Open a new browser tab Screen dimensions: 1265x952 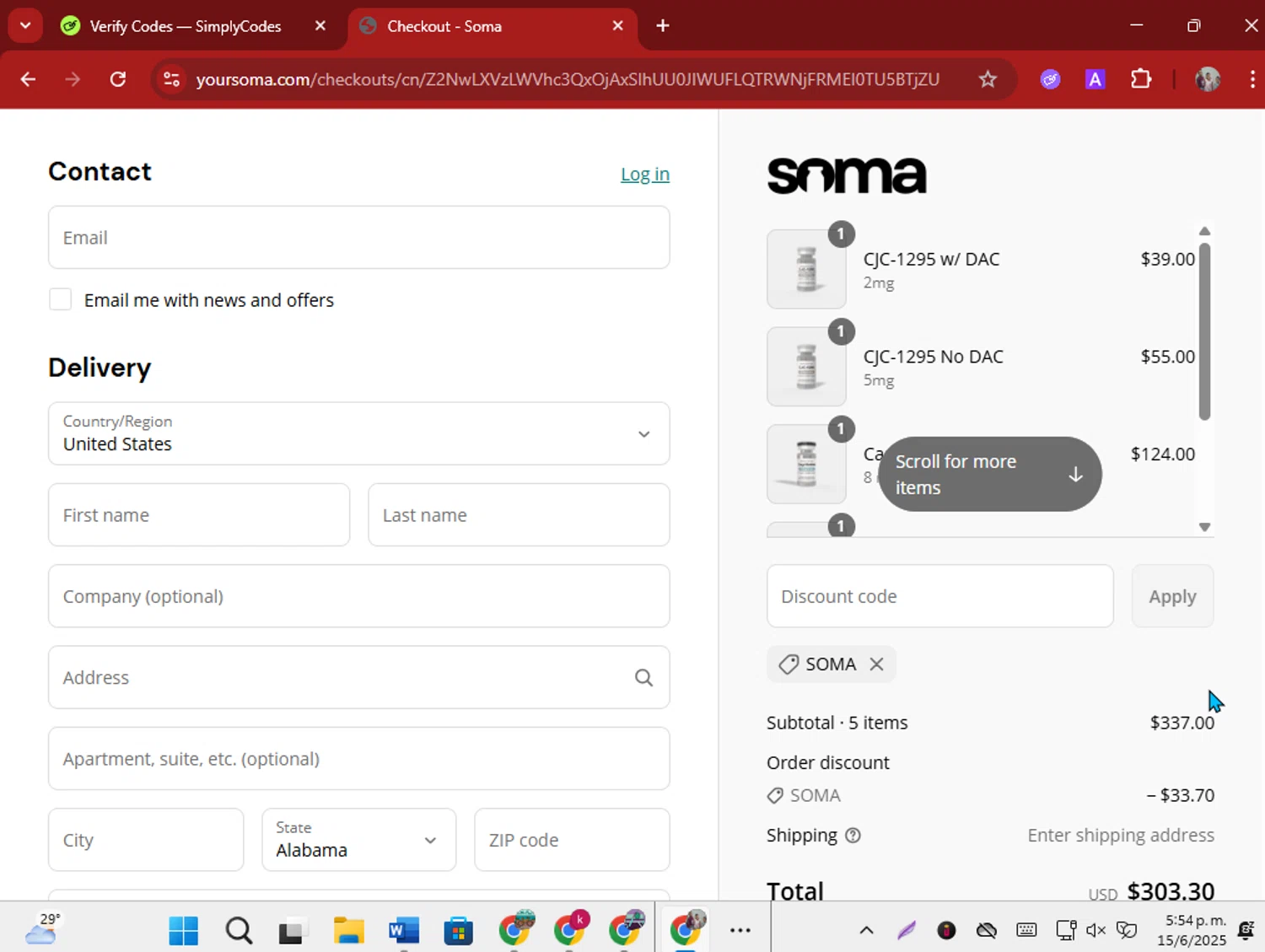tap(663, 26)
